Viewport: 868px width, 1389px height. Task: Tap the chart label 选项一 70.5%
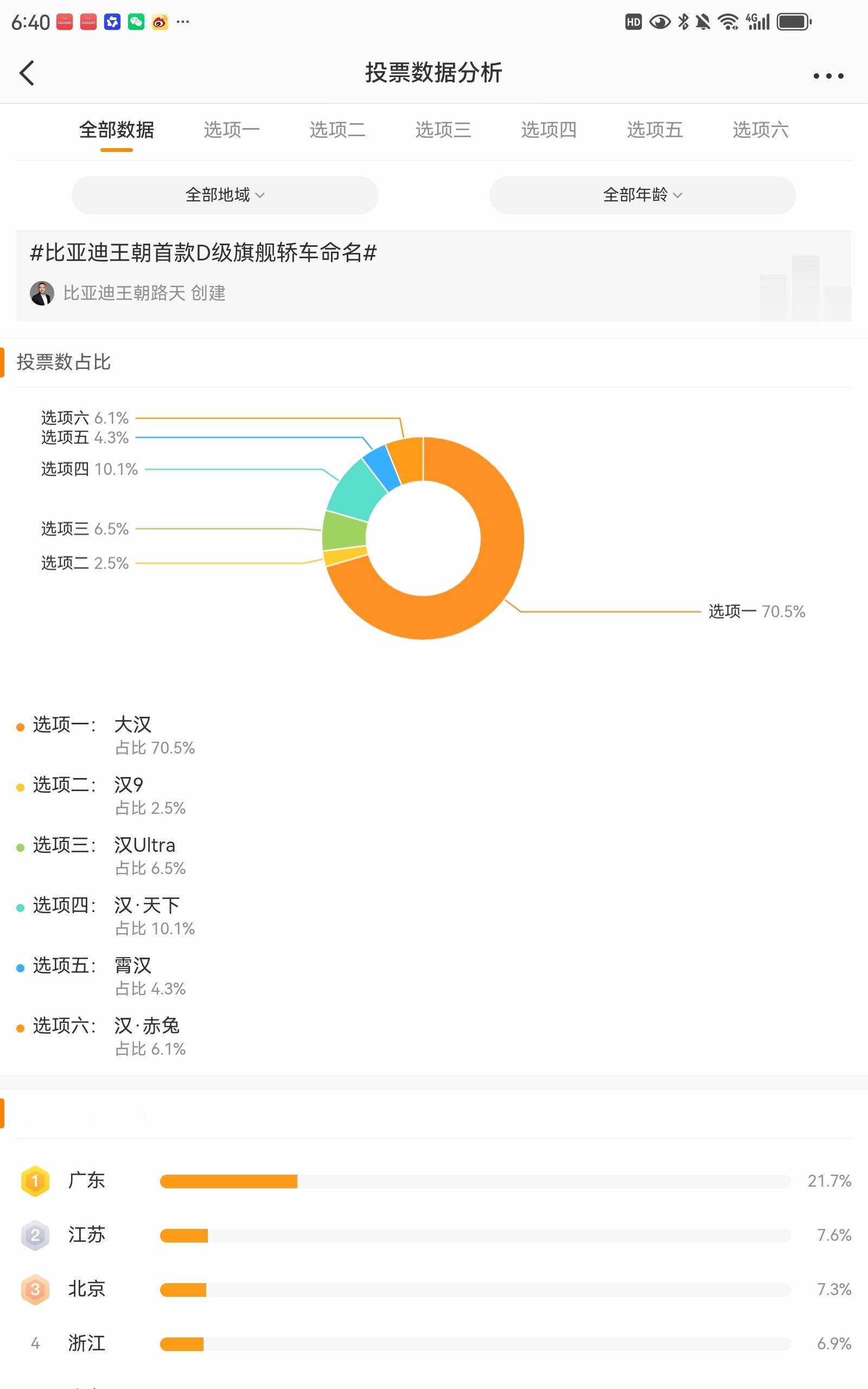click(756, 611)
